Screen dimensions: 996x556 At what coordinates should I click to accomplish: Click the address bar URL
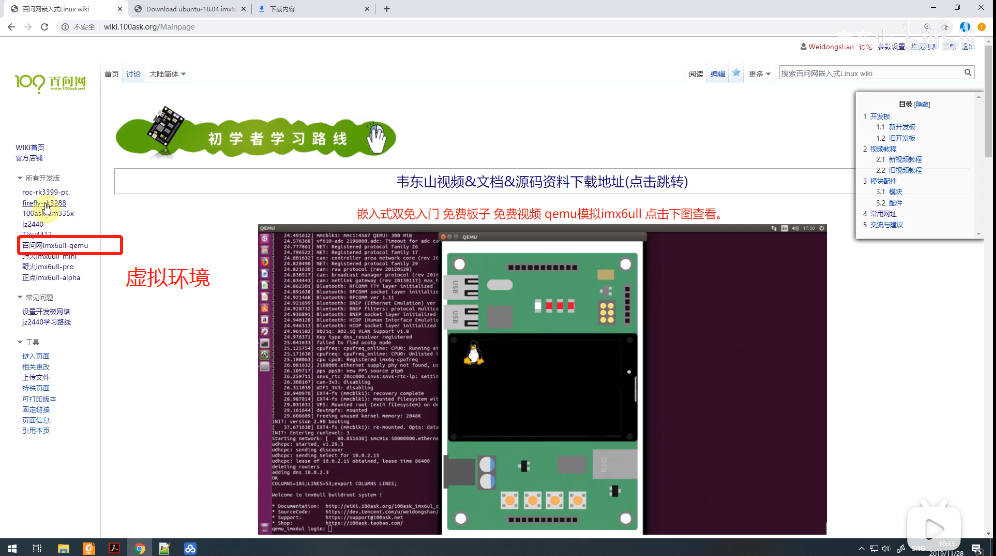pos(149,27)
